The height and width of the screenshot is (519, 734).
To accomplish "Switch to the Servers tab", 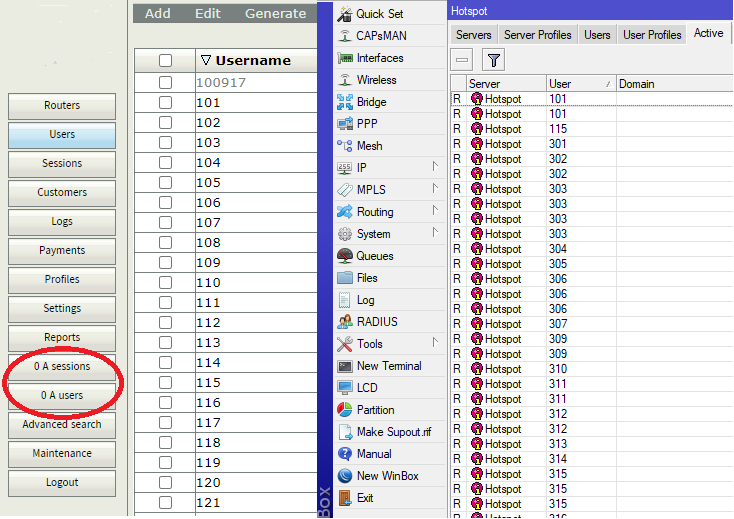I will [x=474, y=35].
